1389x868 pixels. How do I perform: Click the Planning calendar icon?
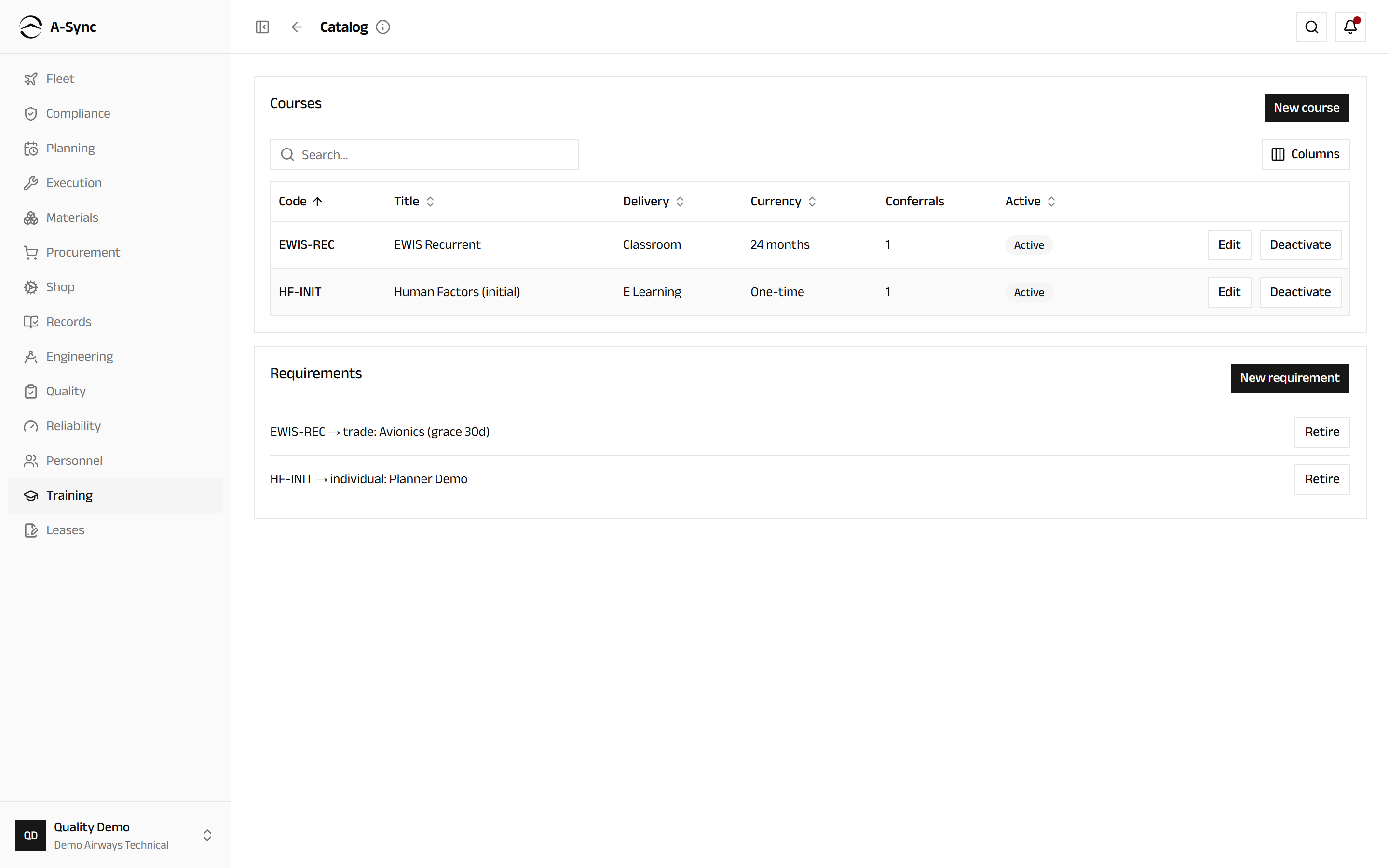coord(31,148)
